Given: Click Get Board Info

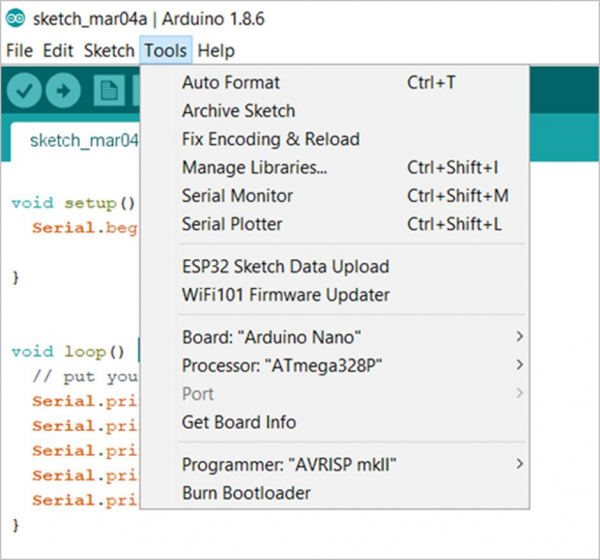Looking at the screenshot, I should [239, 422].
